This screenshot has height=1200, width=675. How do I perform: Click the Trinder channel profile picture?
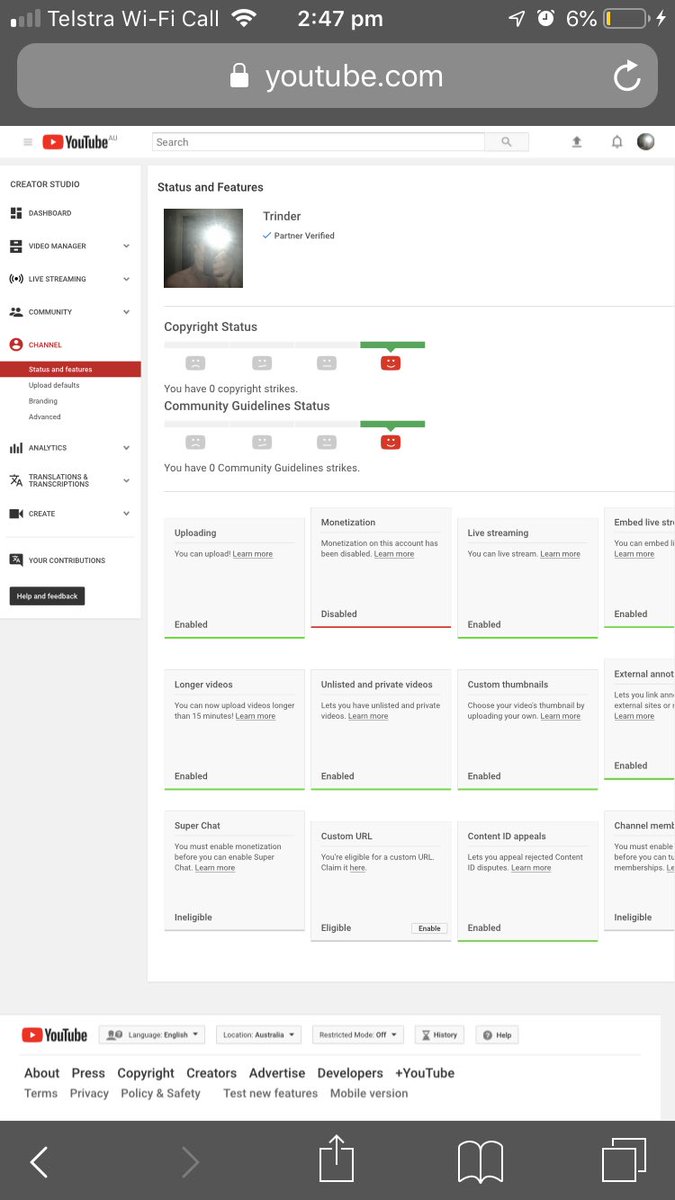[x=203, y=248]
